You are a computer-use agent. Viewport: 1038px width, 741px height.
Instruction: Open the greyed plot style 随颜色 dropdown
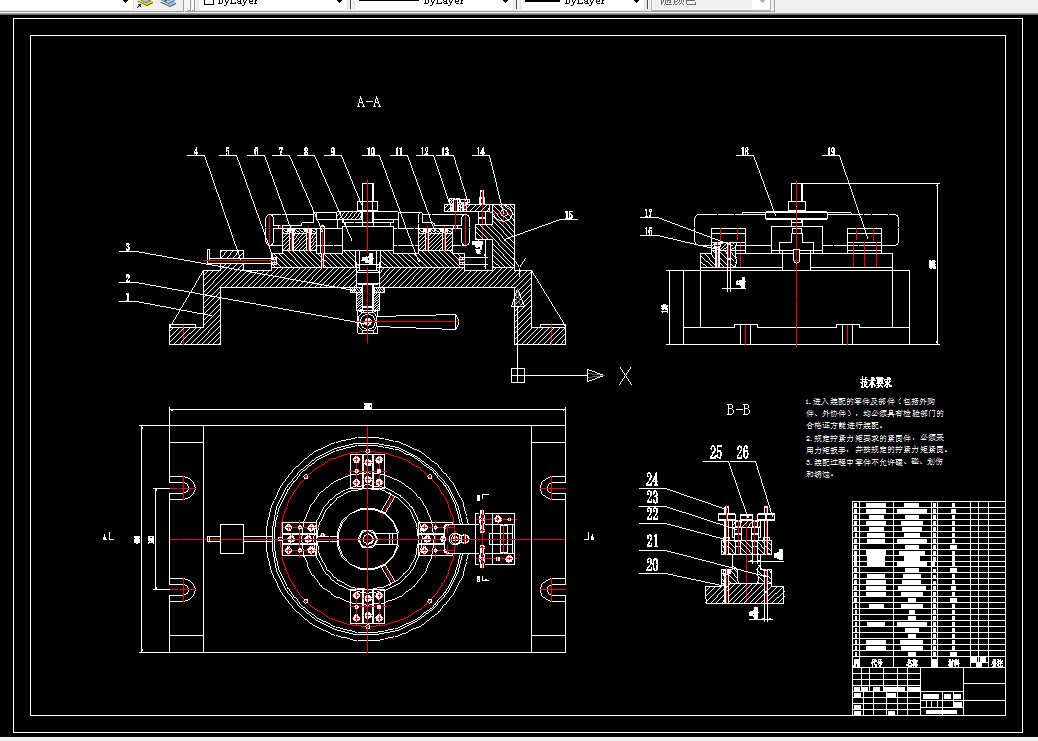(x=710, y=3)
